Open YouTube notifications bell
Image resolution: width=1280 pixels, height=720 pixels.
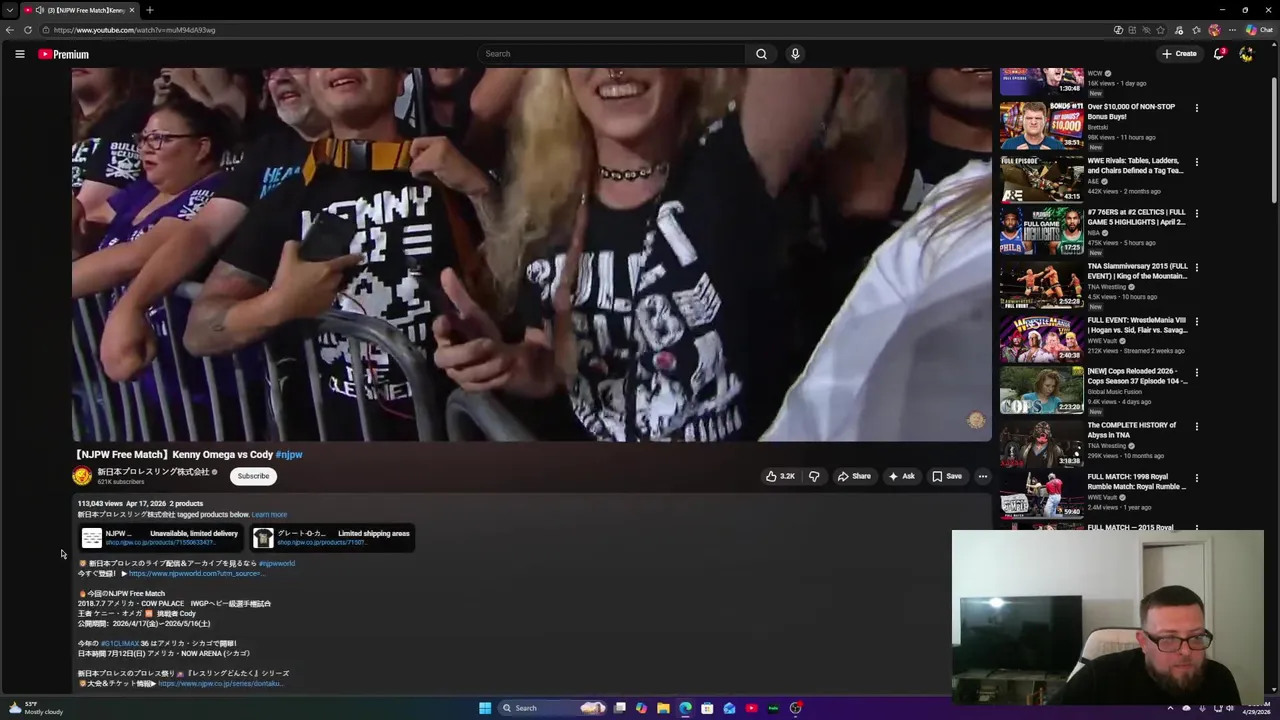click(x=1218, y=54)
